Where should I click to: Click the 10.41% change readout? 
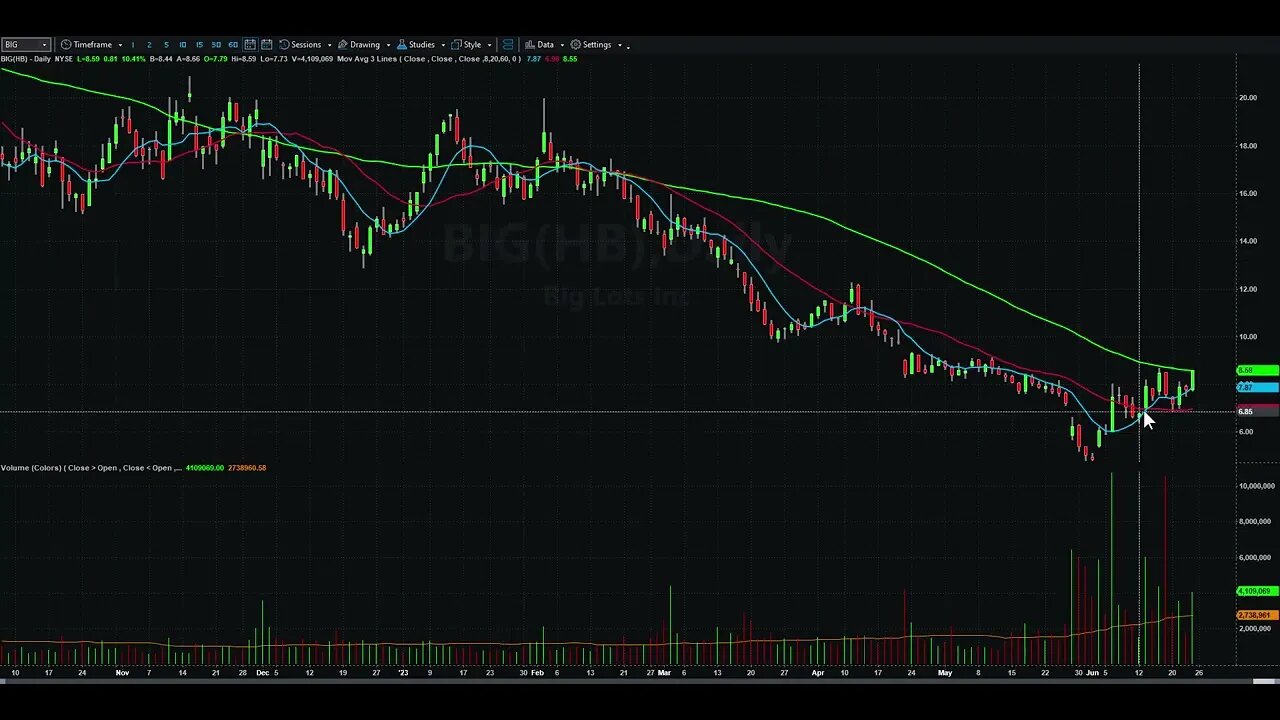tap(132, 59)
